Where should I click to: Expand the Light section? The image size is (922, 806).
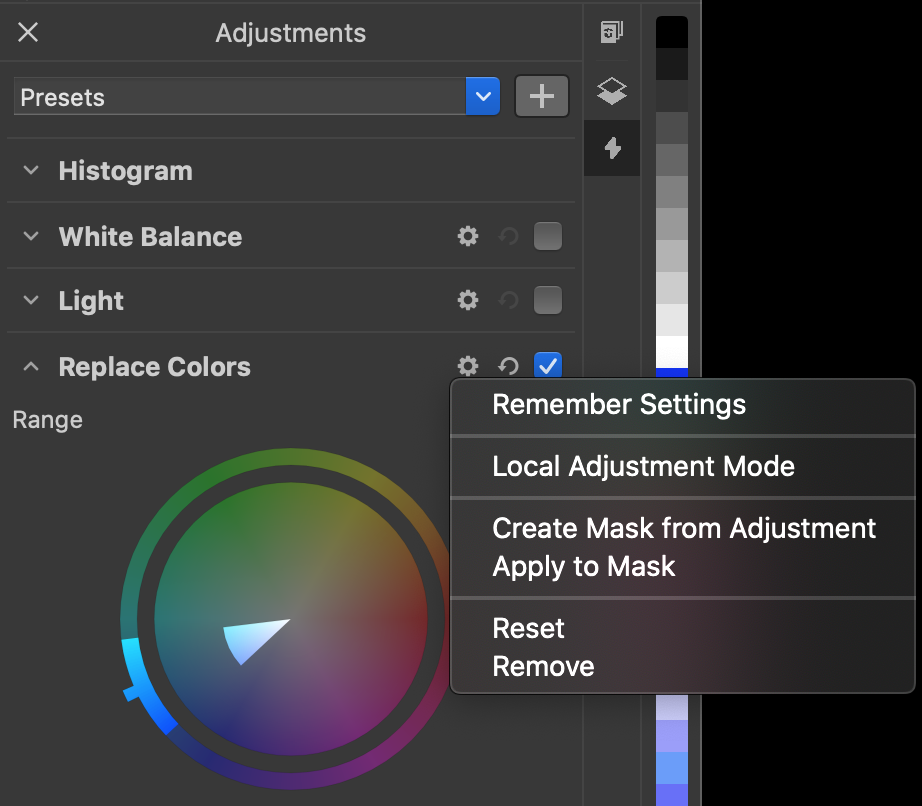tap(31, 301)
